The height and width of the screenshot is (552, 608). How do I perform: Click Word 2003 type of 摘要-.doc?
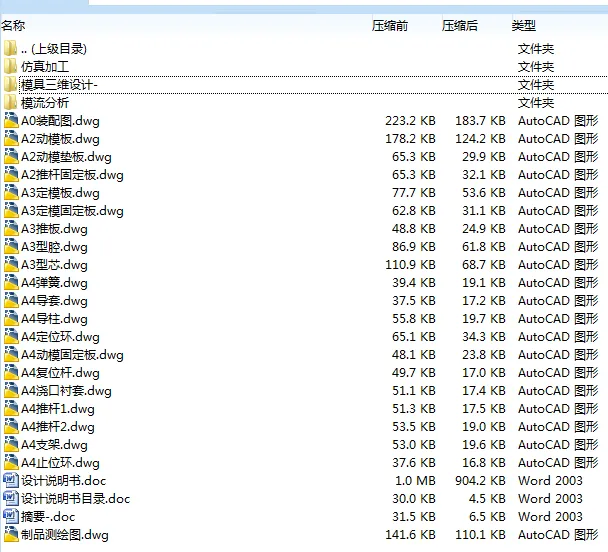pos(550,517)
